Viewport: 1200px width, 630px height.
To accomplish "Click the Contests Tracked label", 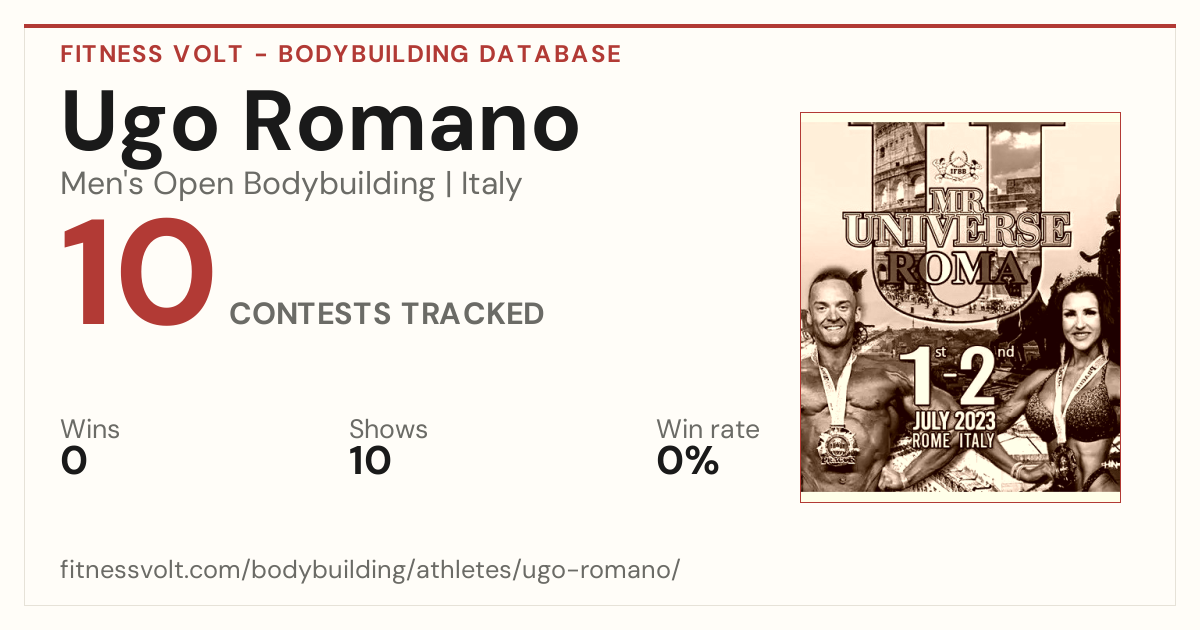I will point(387,314).
